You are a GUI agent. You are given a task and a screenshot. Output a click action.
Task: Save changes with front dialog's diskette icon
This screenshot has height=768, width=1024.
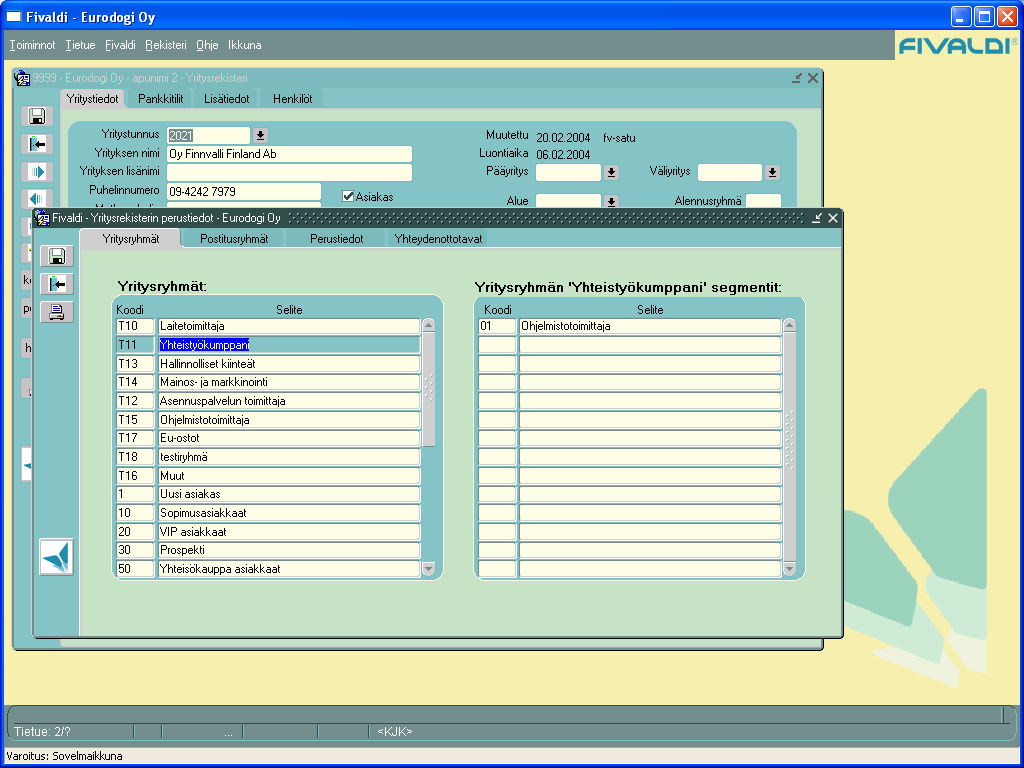[x=57, y=256]
